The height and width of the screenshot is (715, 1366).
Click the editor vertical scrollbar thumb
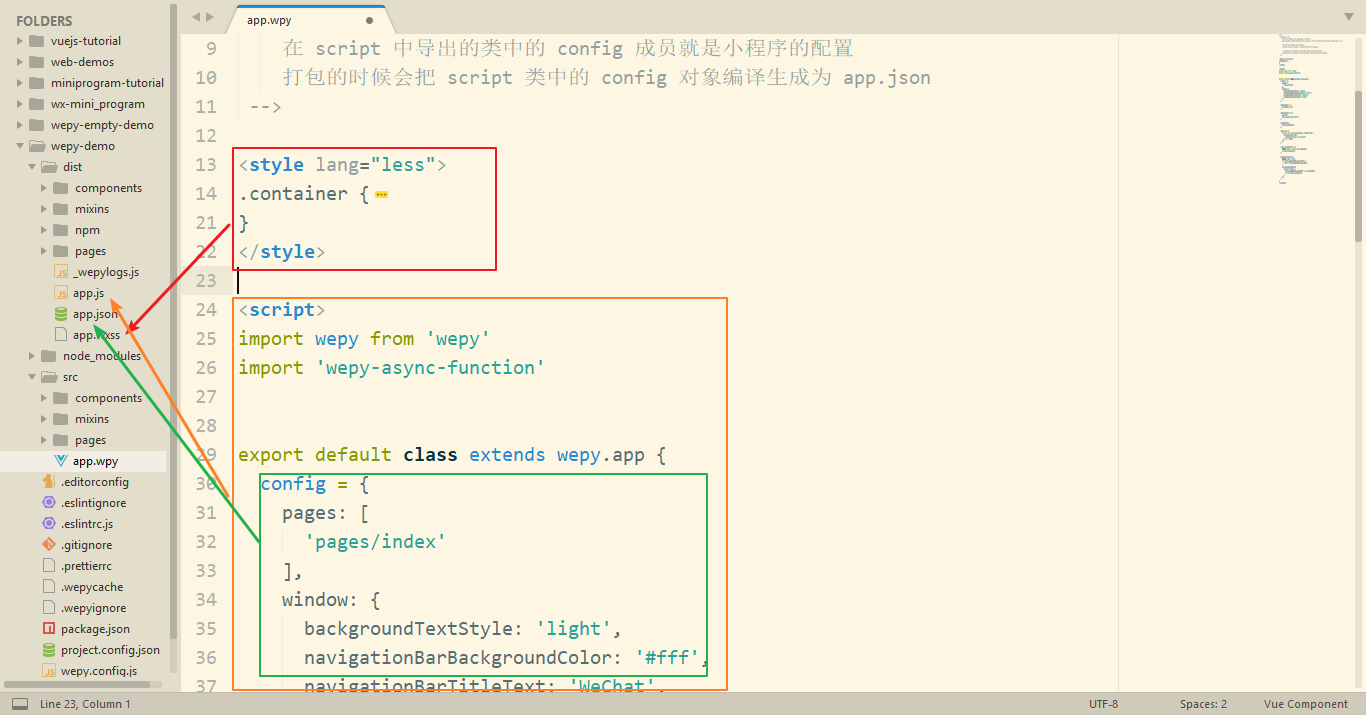pyautogui.click(x=1358, y=165)
